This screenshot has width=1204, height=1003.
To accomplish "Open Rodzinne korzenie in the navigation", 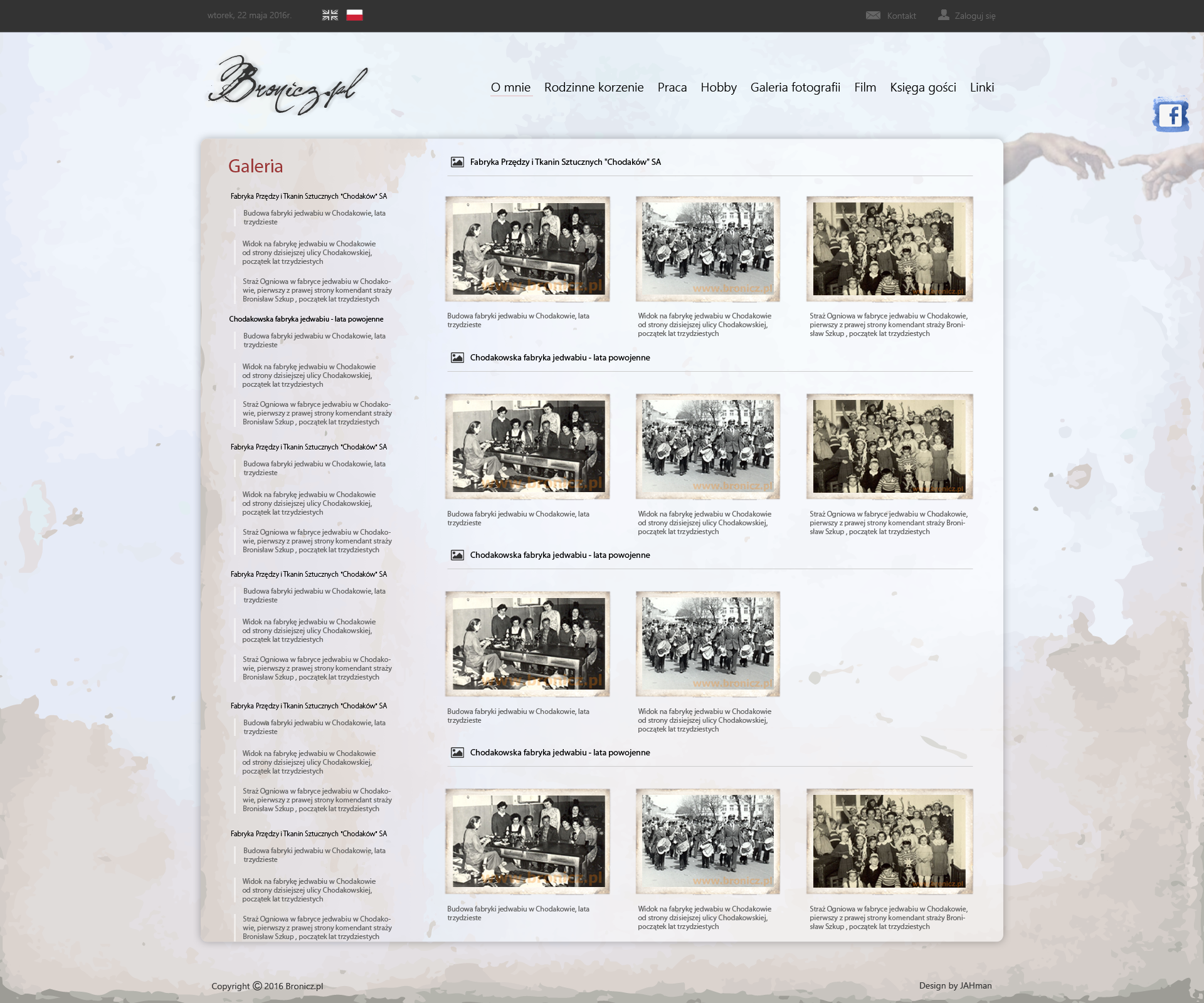I will coord(594,87).
